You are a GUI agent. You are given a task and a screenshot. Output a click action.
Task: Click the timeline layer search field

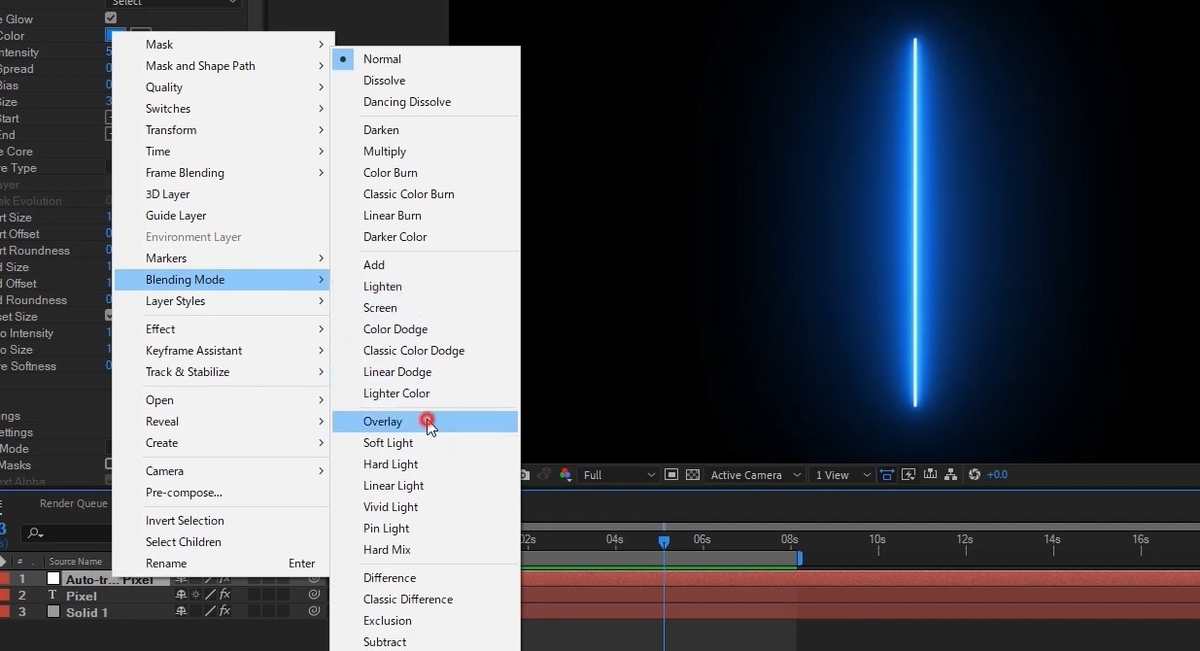click(x=68, y=533)
